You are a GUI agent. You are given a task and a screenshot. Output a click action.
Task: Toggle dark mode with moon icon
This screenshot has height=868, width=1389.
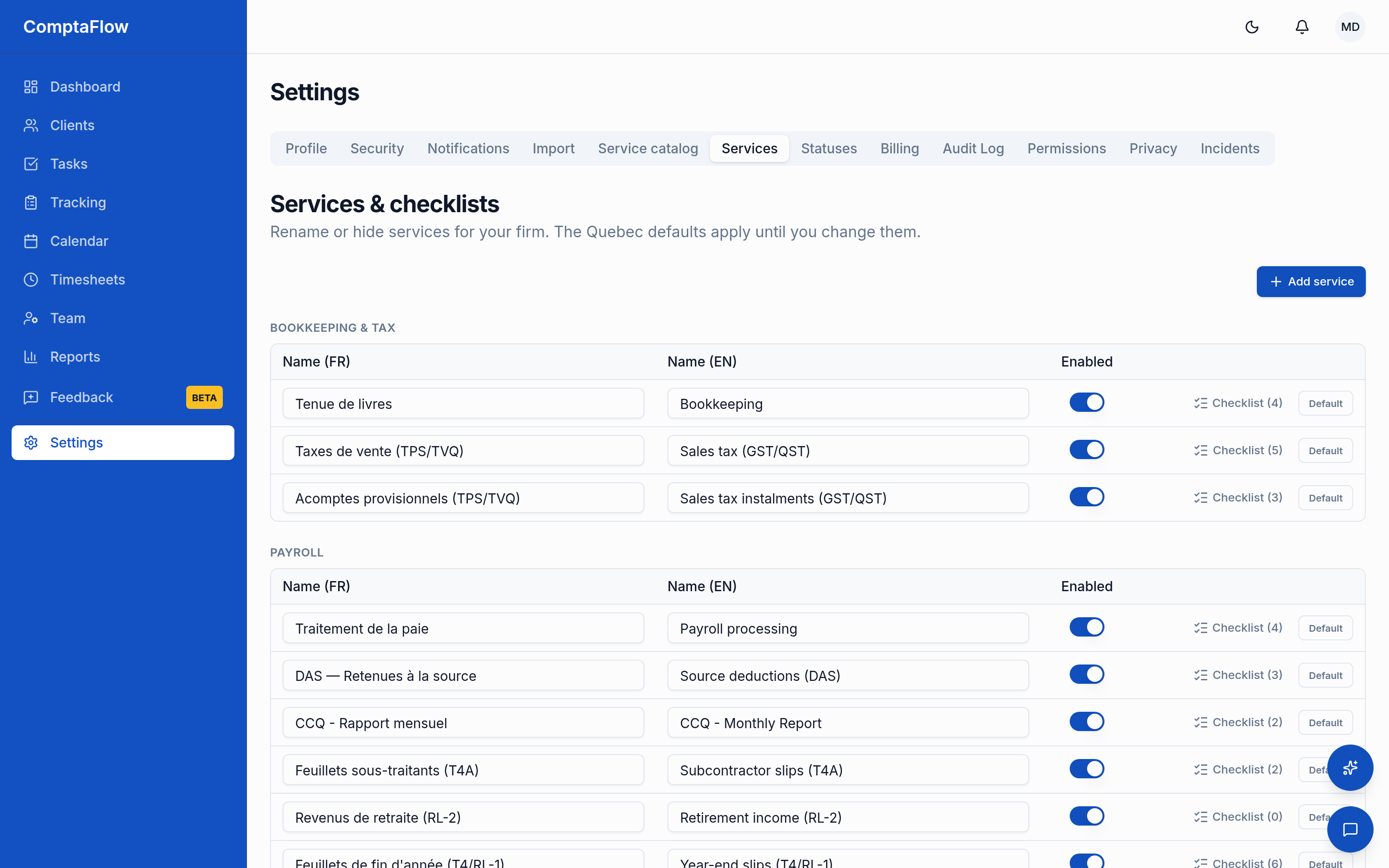(1252, 27)
